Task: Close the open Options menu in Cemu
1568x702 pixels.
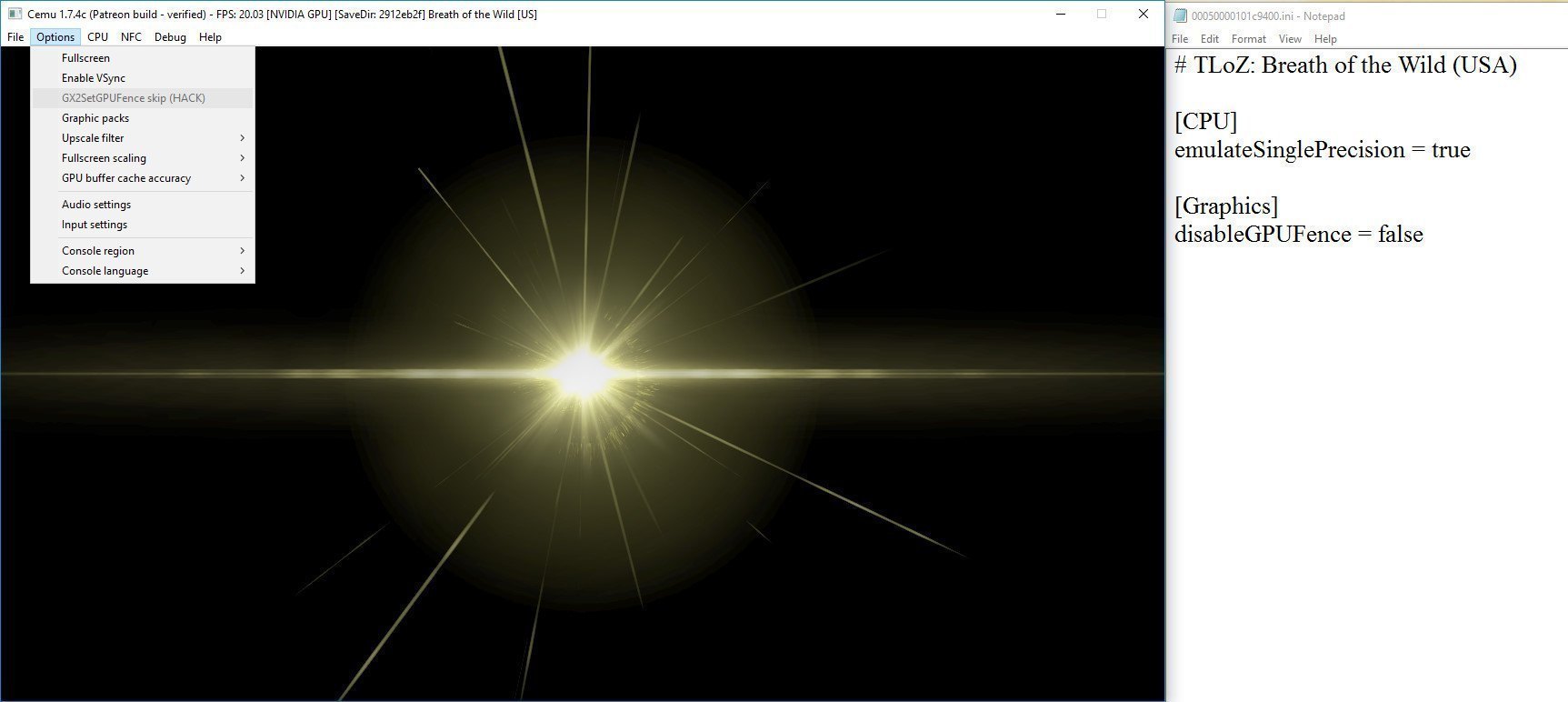Action: [55, 37]
